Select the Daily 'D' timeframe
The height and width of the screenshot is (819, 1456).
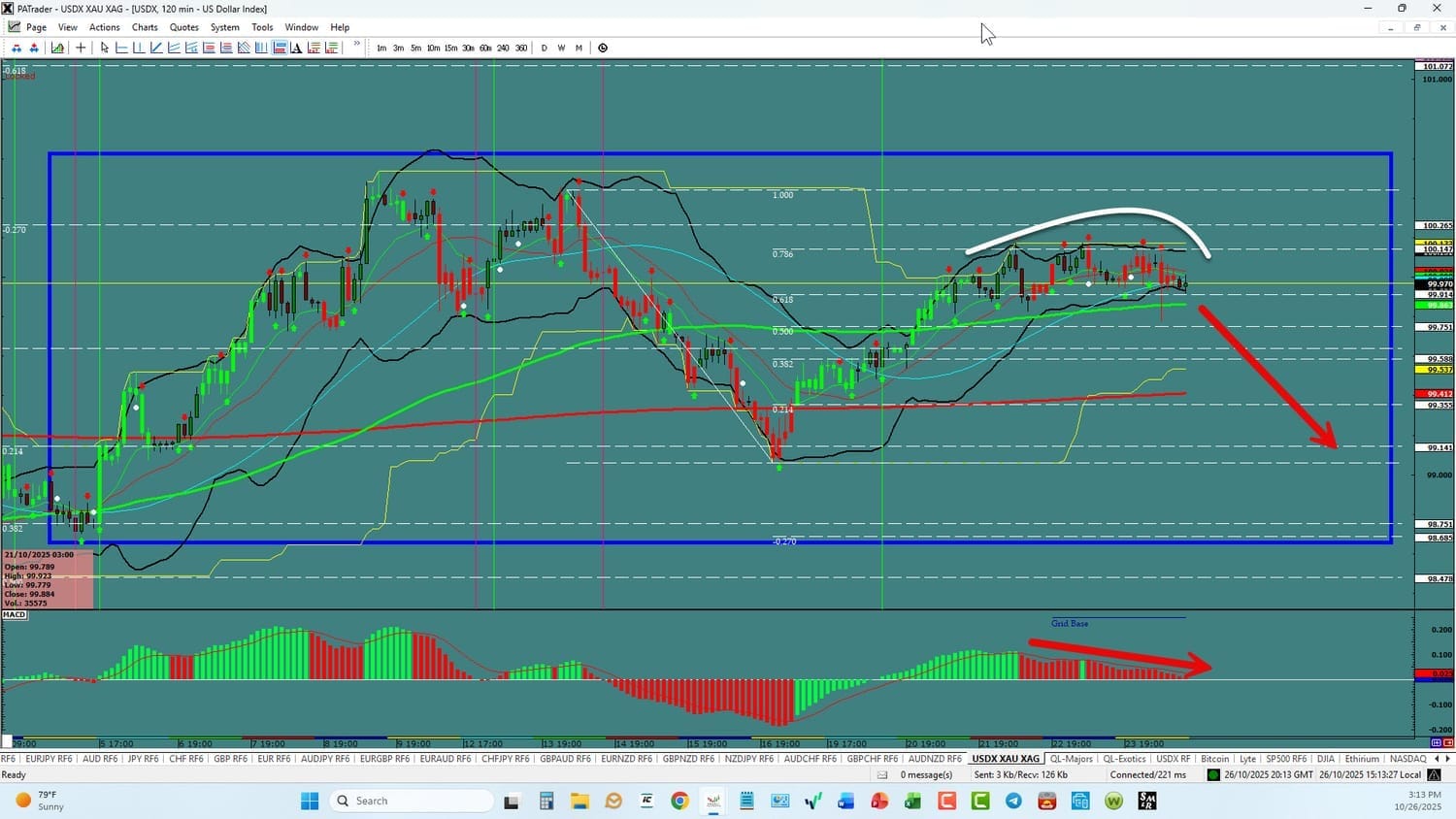[544, 48]
